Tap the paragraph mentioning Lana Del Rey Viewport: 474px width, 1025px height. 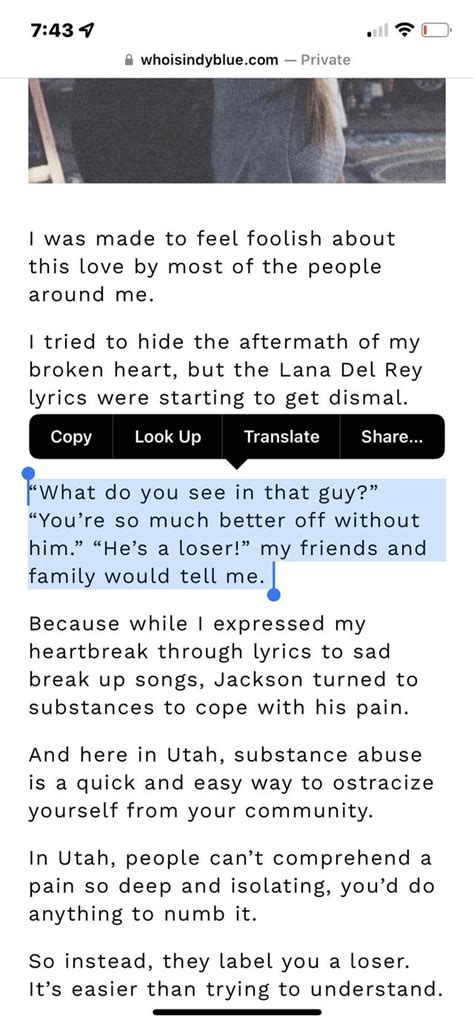click(225, 369)
